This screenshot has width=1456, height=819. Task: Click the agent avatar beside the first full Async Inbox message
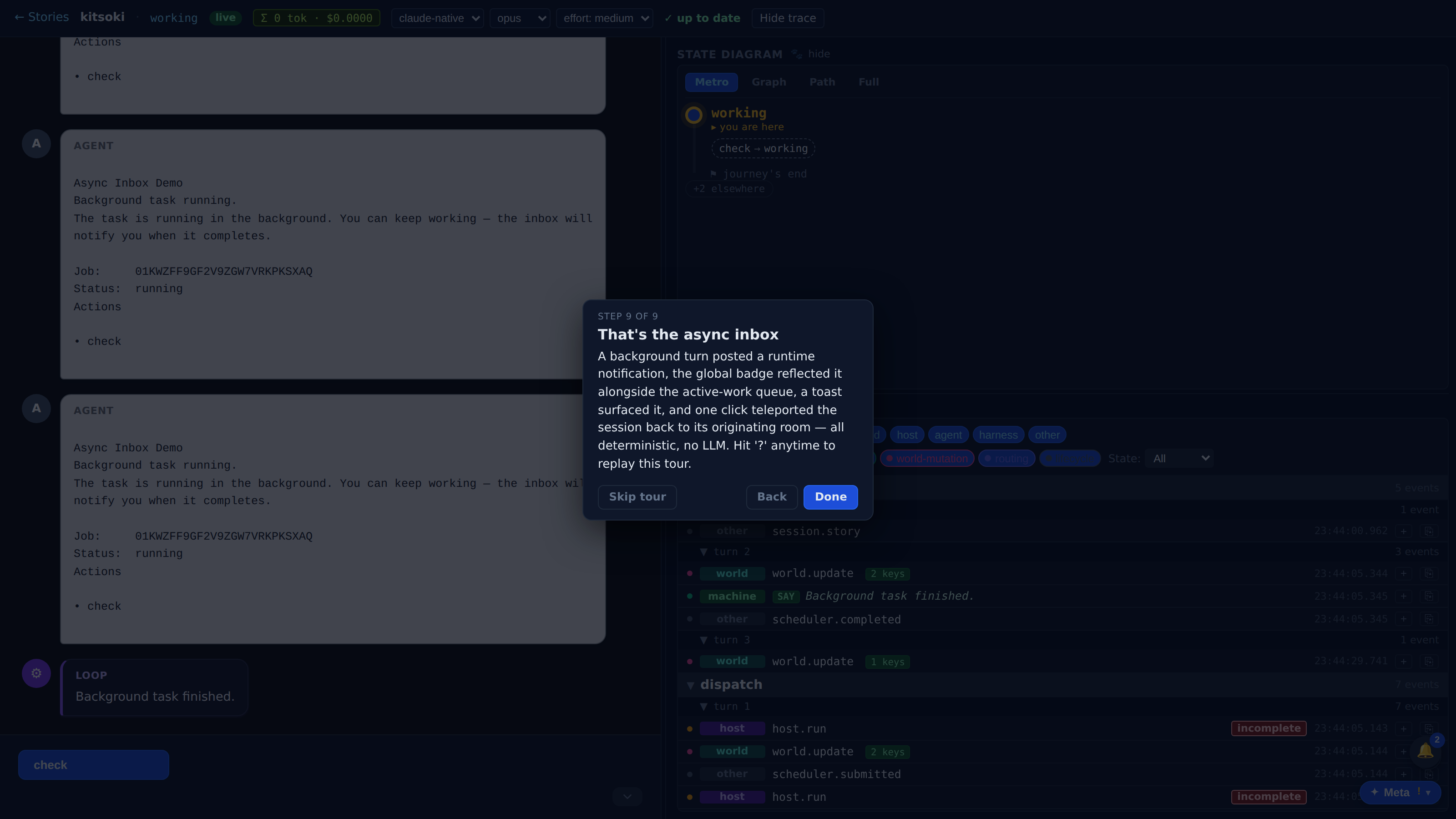pos(36,144)
